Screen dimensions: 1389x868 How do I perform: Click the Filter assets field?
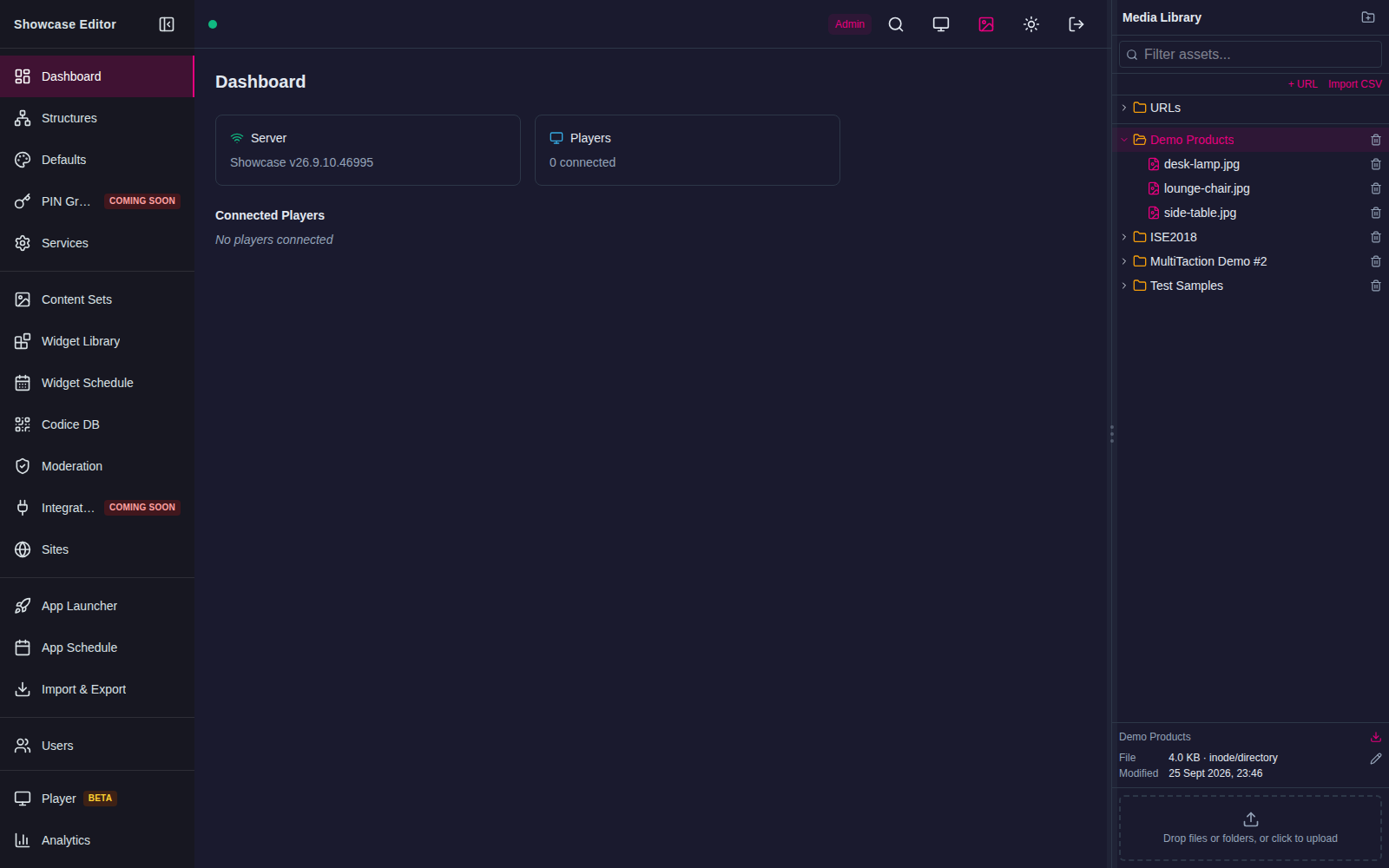1250,54
